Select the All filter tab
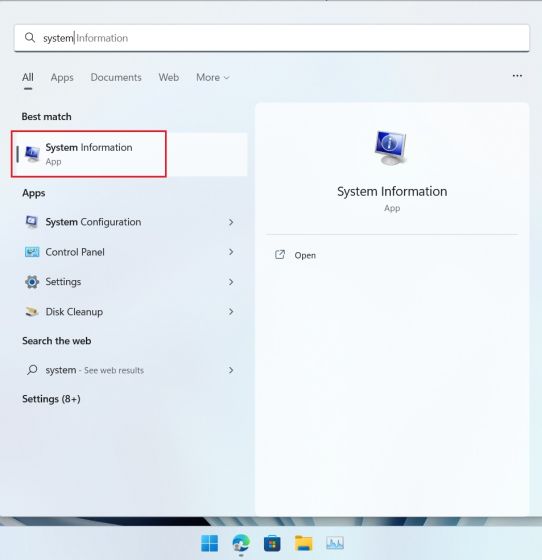The image size is (542, 560). tap(28, 78)
